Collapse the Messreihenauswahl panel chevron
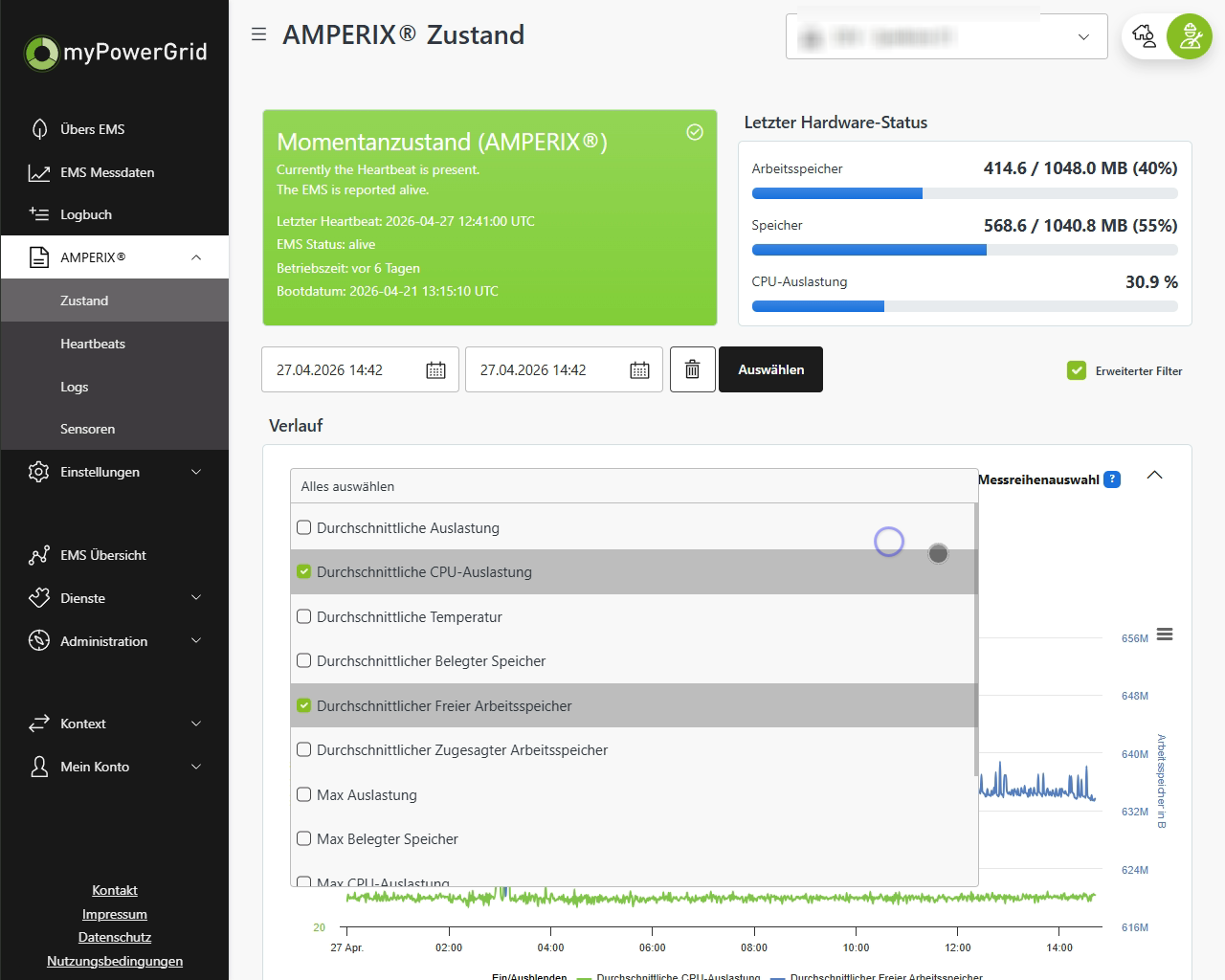 click(x=1155, y=476)
